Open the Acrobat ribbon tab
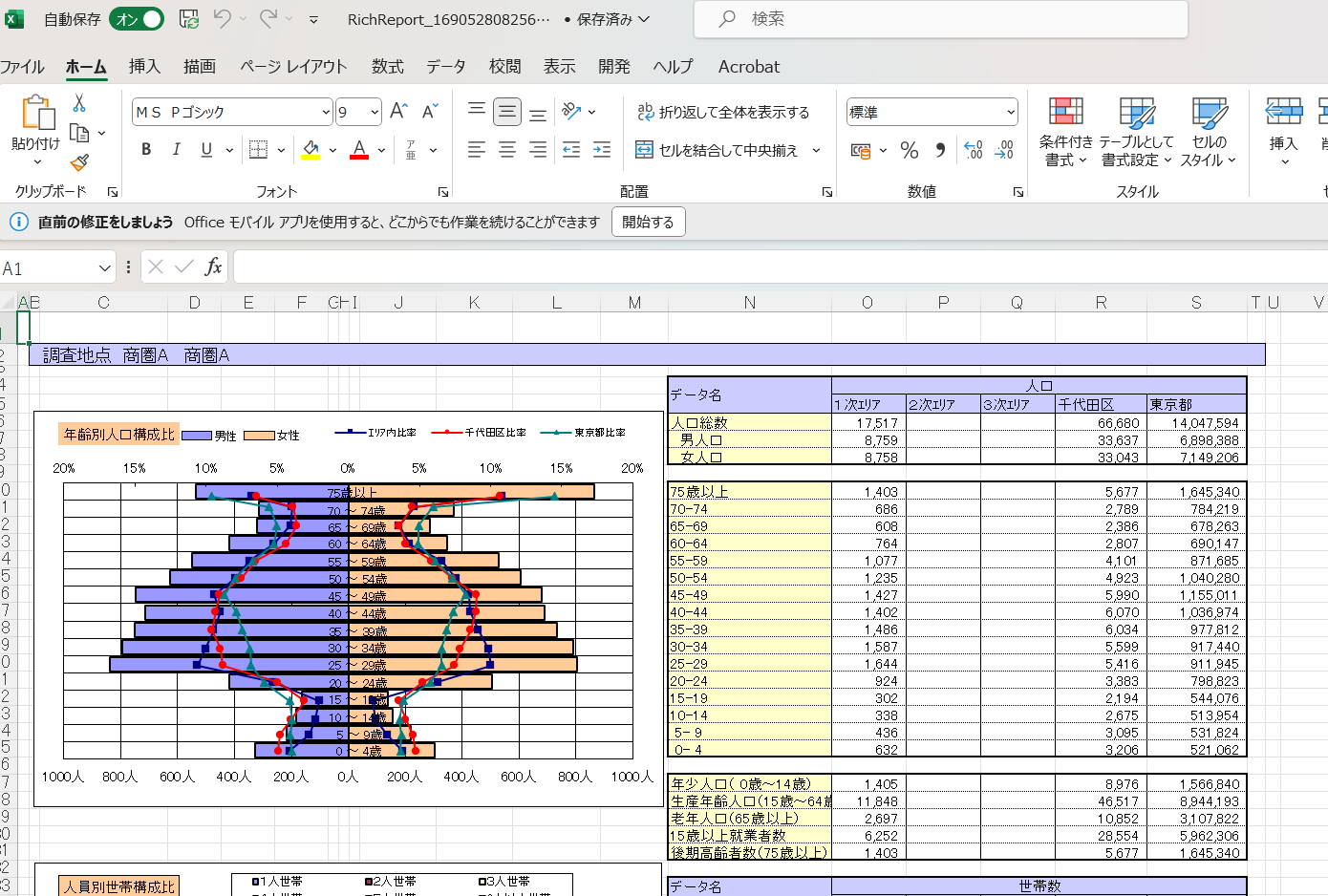Viewport: 1328px width, 896px height. 748,67
